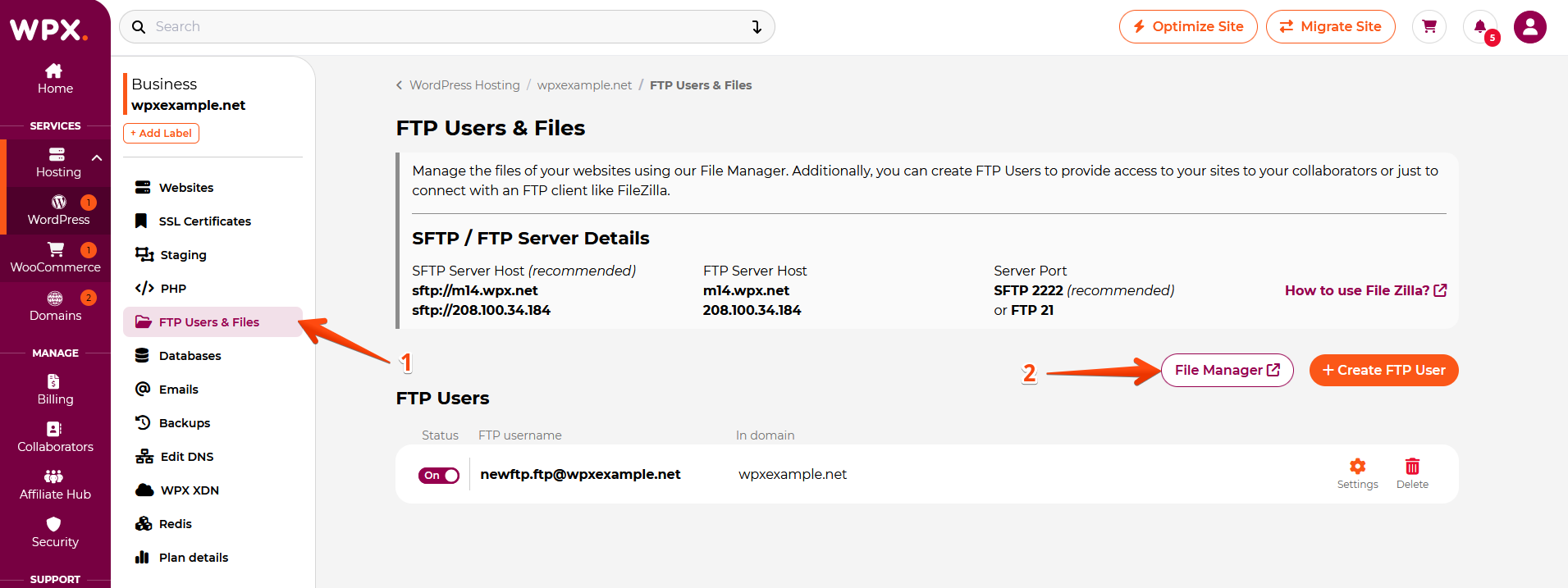The image size is (1568, 588).
Task: Click SFTP 2222 port text
Action: click(1028, 290)
